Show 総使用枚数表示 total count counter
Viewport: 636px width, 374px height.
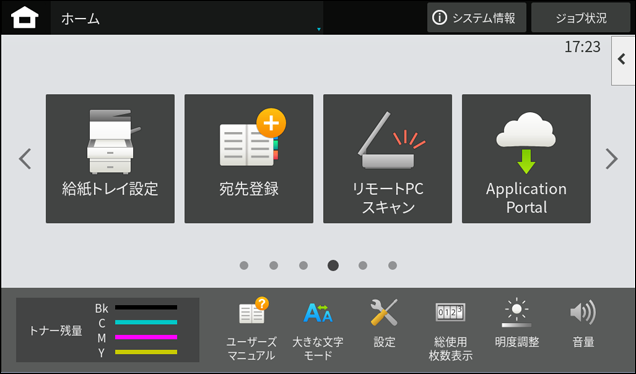[x=450, y=331]
